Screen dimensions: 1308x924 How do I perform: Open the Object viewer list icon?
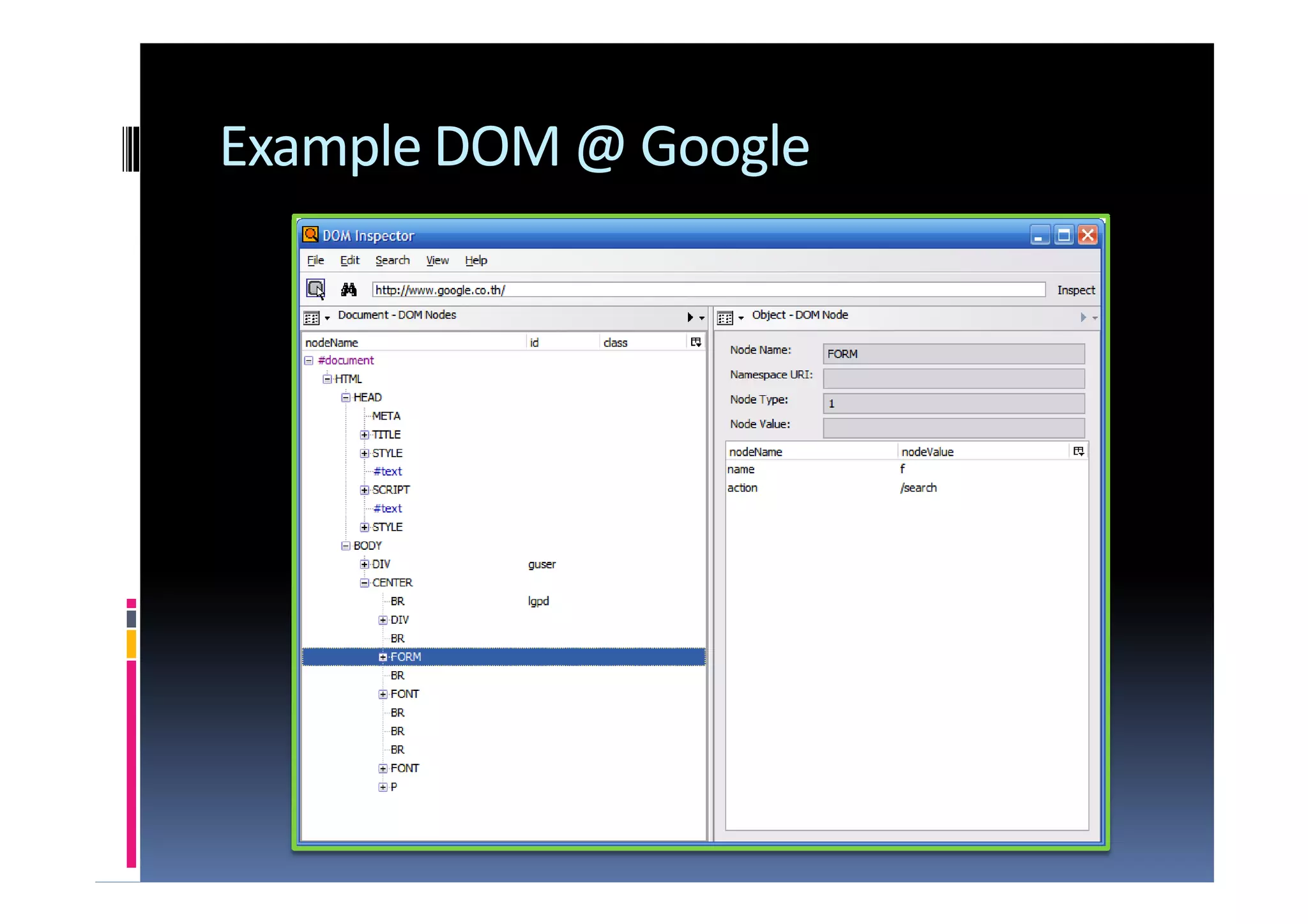click(x=725, y=317)
